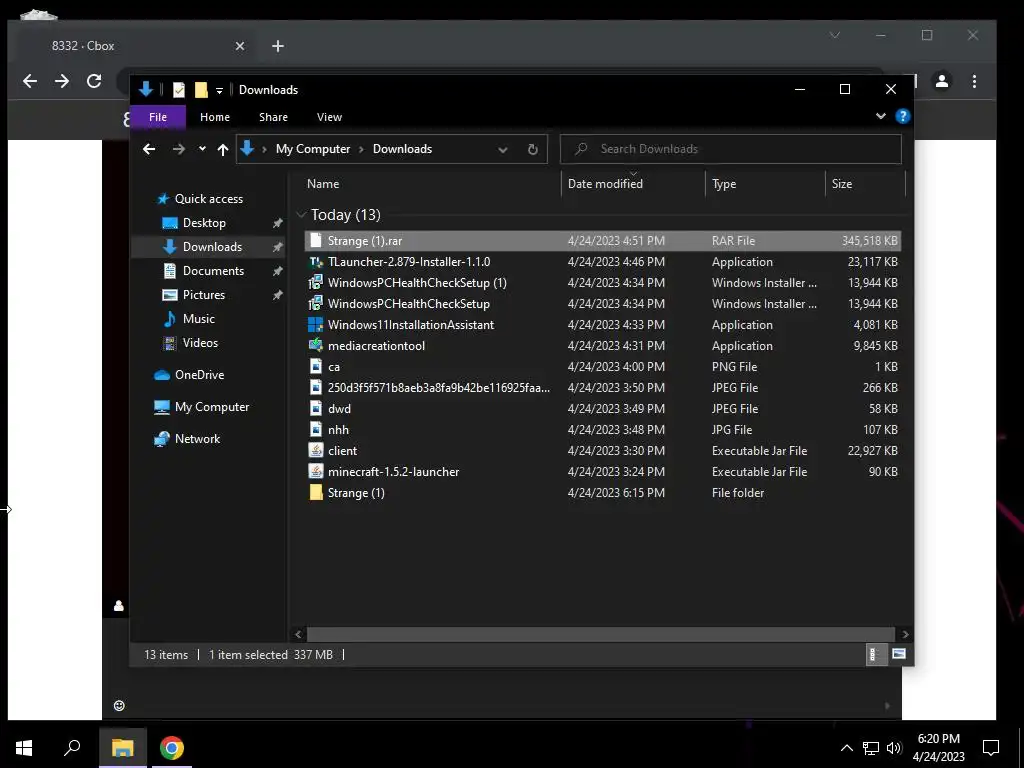Click My Computer in the breadcrumb path
The width and height of the screenshot is (1024, 768).
(313, 149)
